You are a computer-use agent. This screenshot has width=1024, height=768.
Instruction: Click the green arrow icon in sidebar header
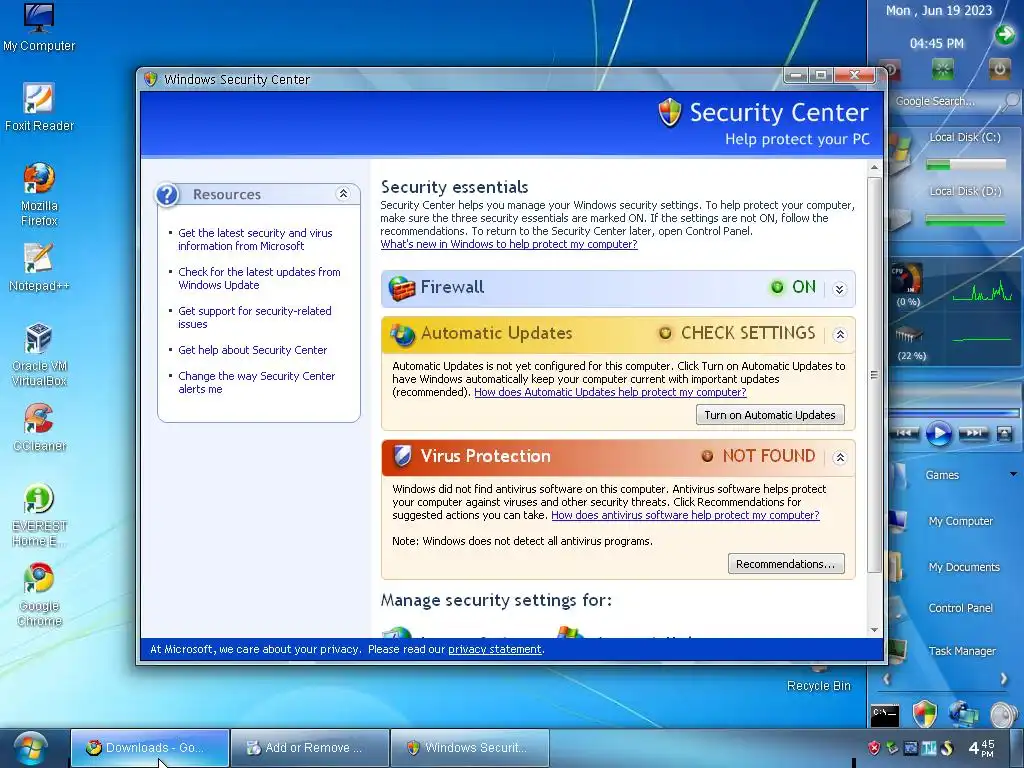tap(1005, 34)
